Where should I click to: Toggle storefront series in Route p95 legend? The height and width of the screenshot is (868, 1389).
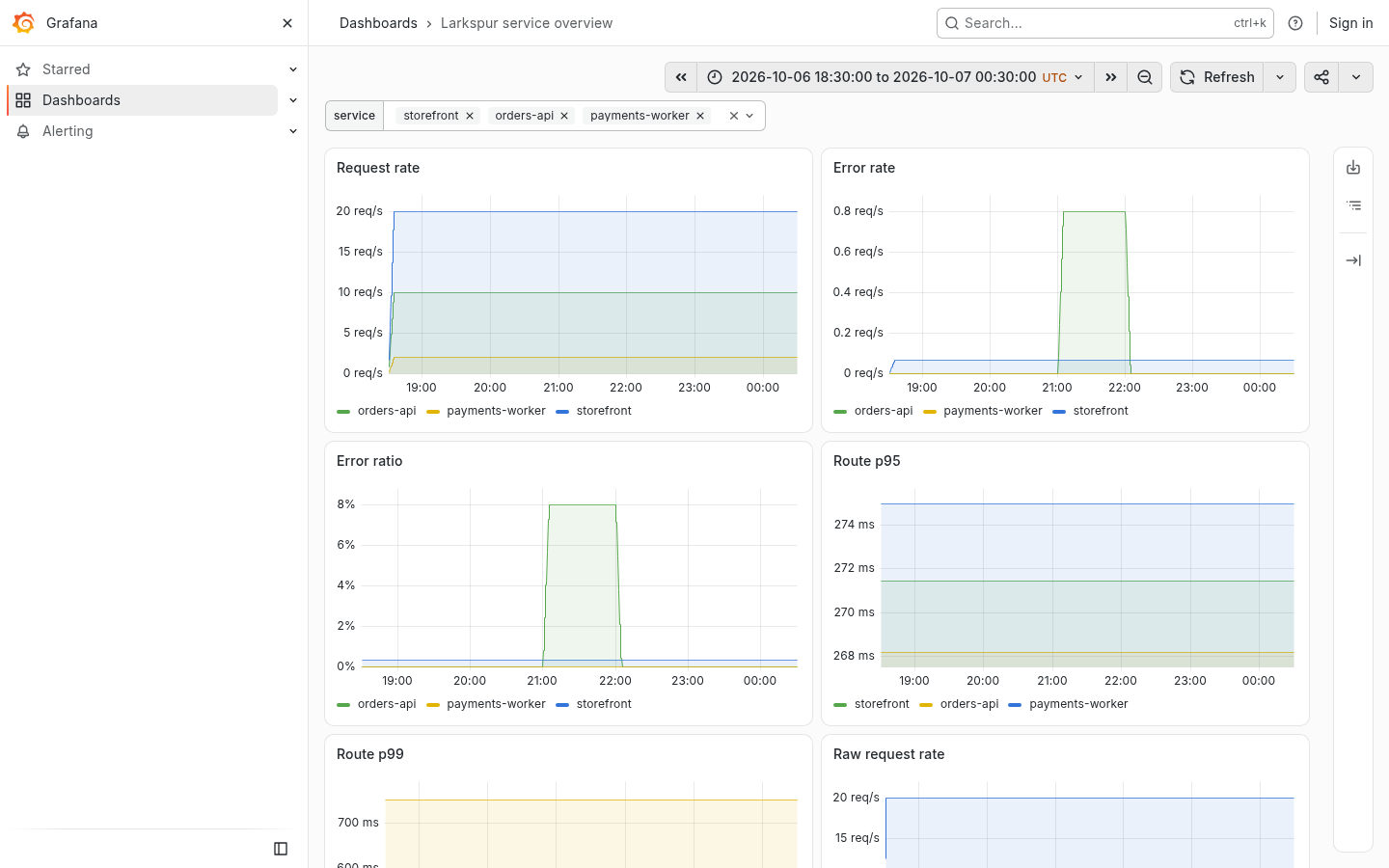tap(882, 704)
